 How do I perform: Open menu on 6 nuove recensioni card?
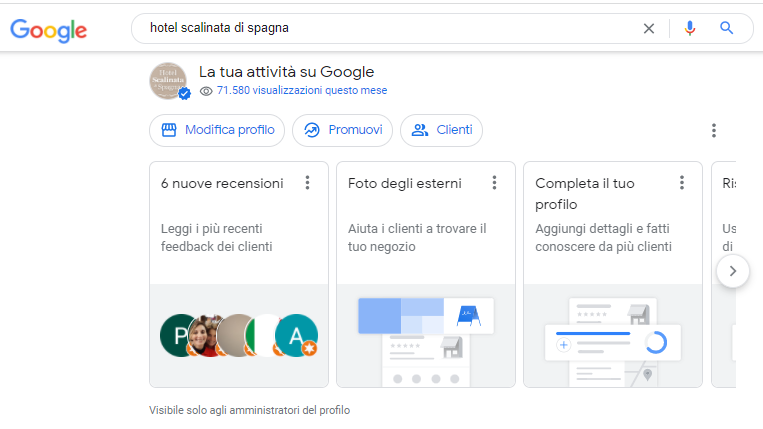click(307, 183)
